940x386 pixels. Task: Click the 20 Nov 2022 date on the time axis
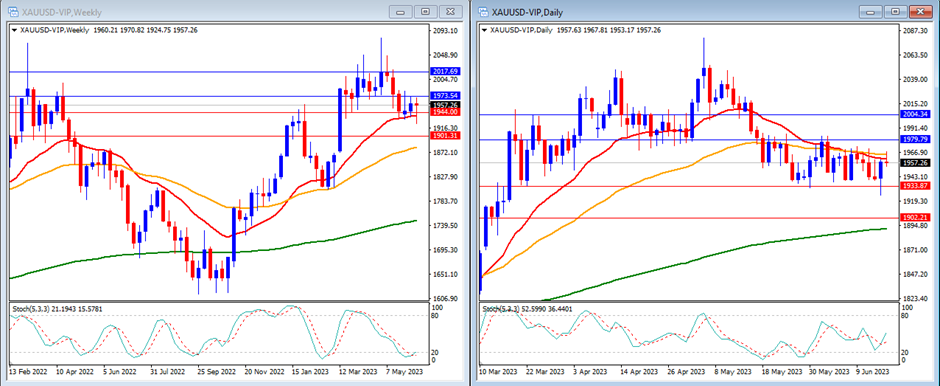point(263,371)
